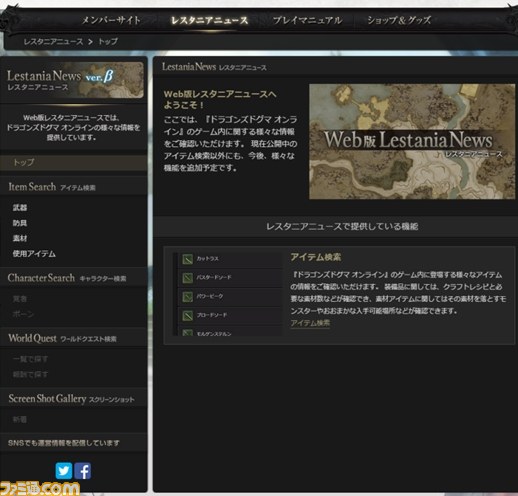Screen dimensions: 518x496
Task: Click the 一覧で探す world quest entry
Action: click(30, 359)
